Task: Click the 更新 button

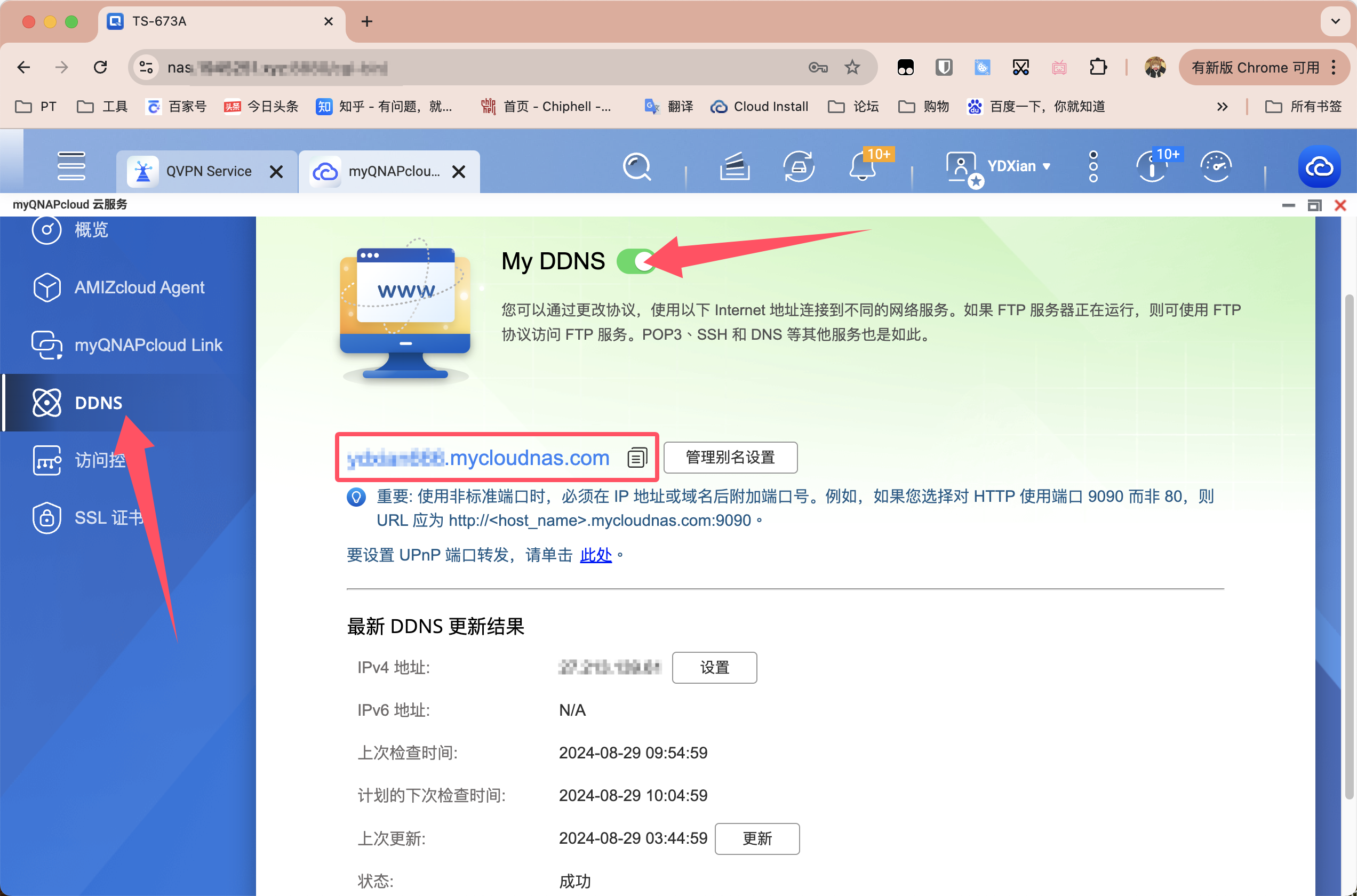Action: 757,839
